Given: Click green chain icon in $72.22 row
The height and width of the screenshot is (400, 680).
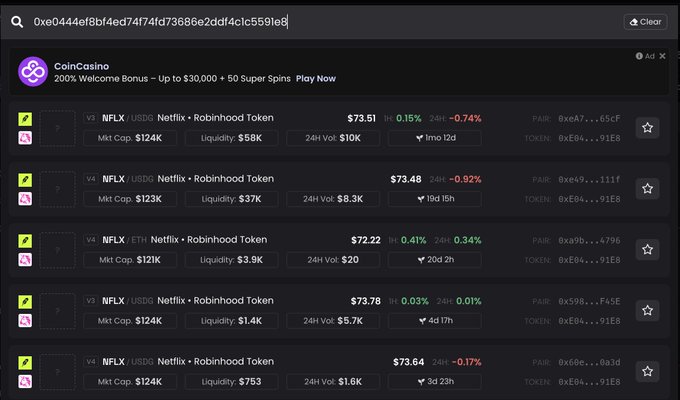Looking at the screenshot, I should click(25, 241).
